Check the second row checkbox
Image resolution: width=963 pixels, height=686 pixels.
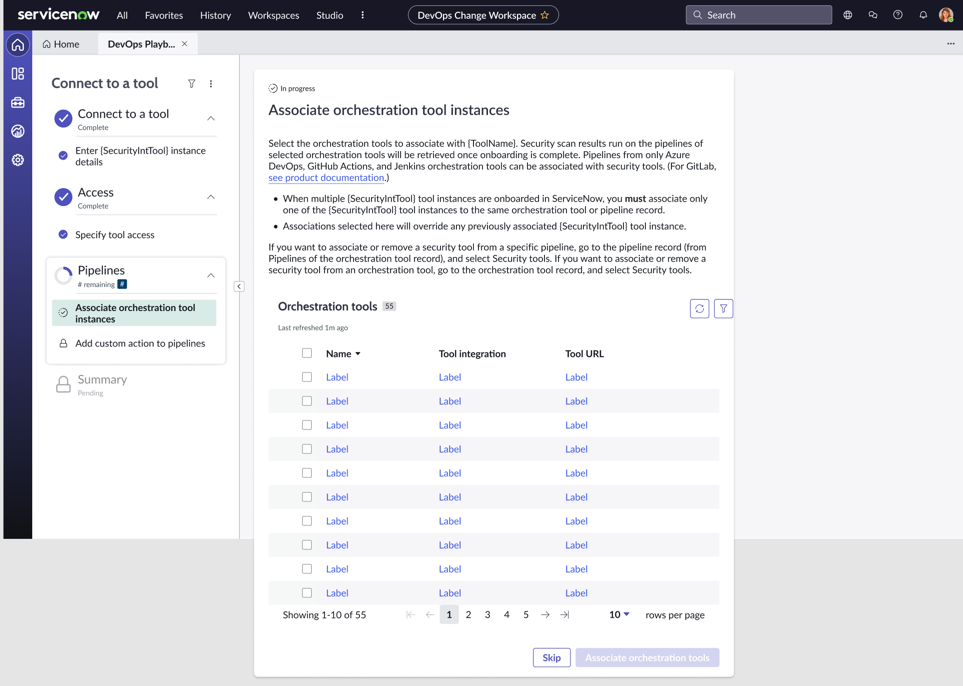pyautogui.click(x=306, y=401)
